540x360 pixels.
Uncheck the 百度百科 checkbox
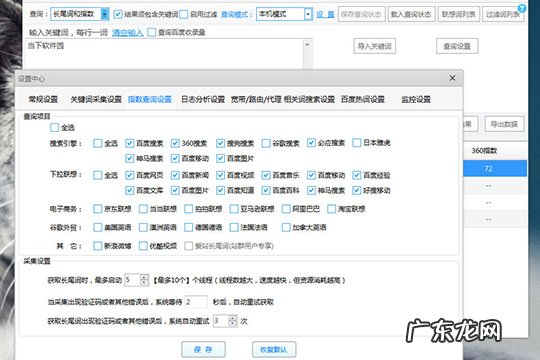tap(266, 190)
